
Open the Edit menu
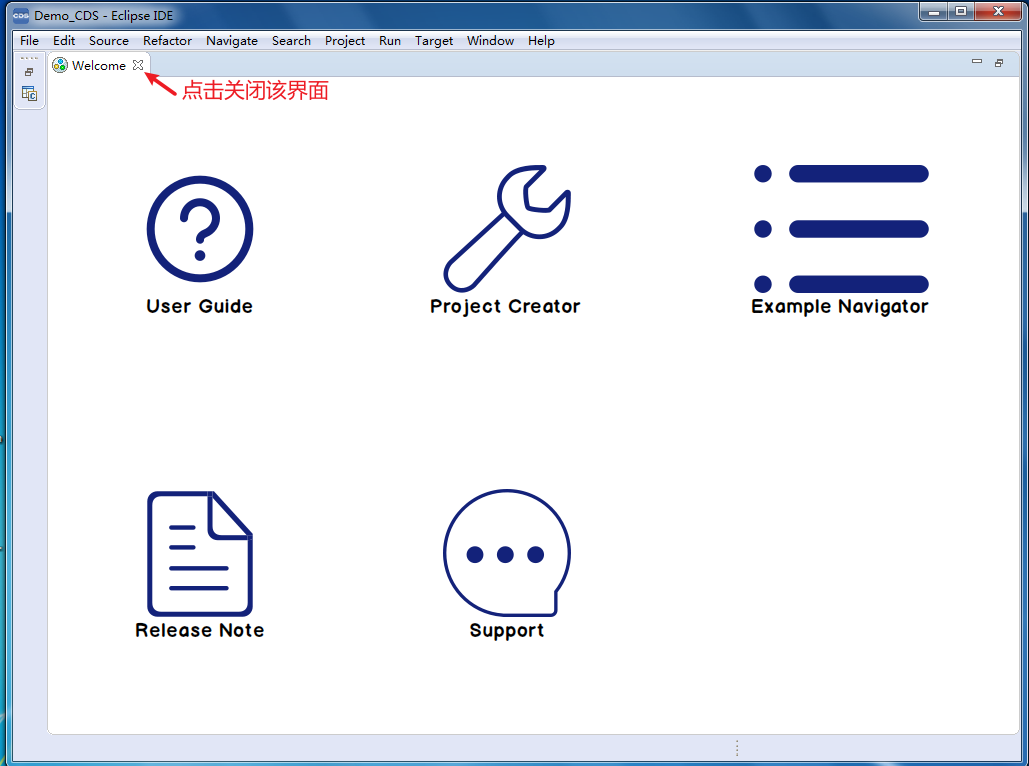(x=64, y=41)
